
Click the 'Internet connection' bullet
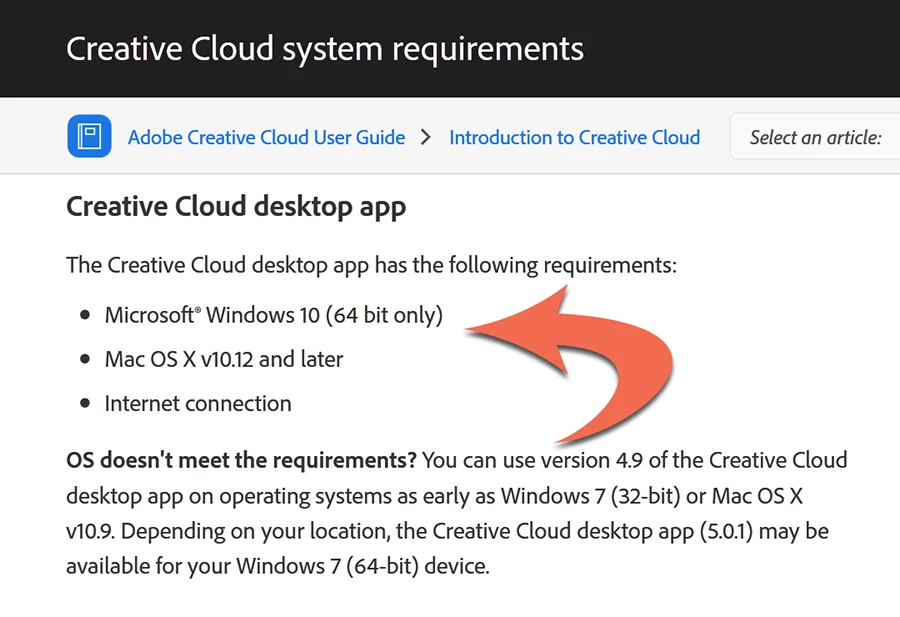(198, 403)
